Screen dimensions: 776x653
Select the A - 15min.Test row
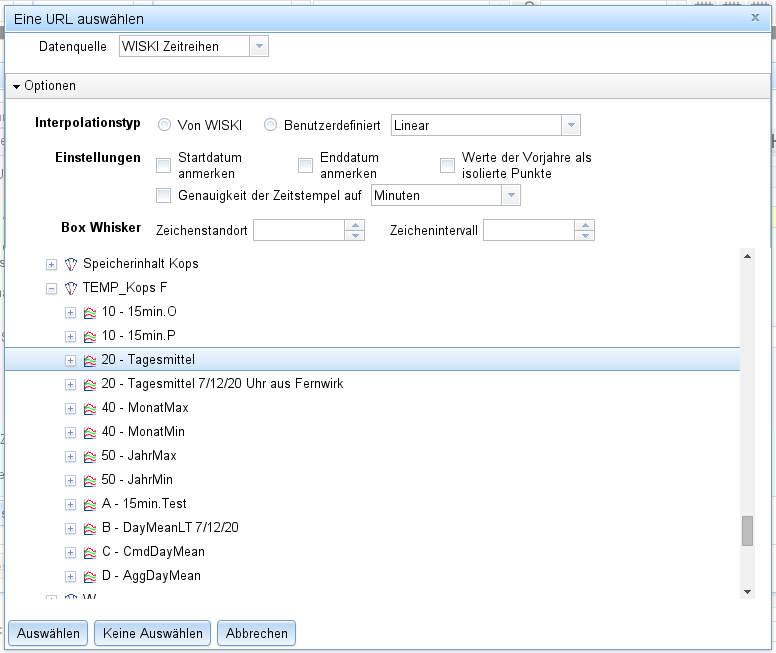(372, 504)
